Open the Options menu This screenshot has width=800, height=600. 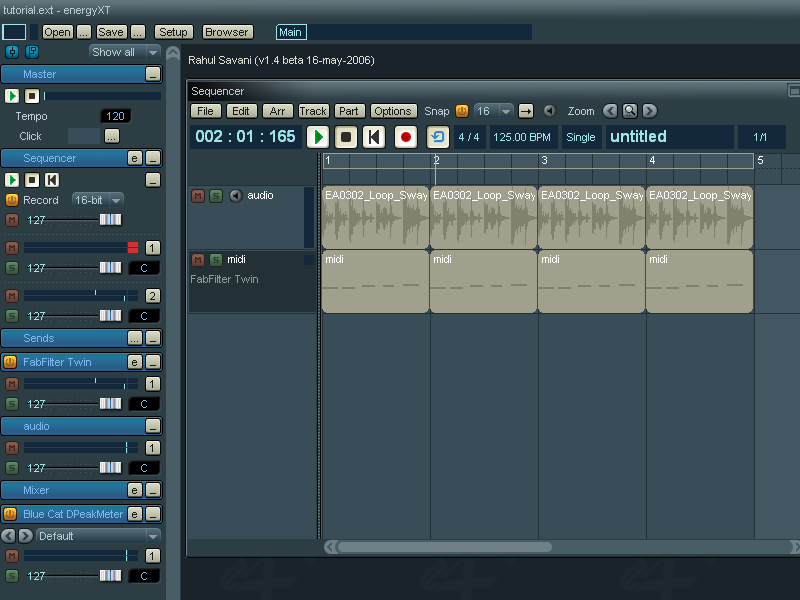pyautogui.click(x=393, y=111)
